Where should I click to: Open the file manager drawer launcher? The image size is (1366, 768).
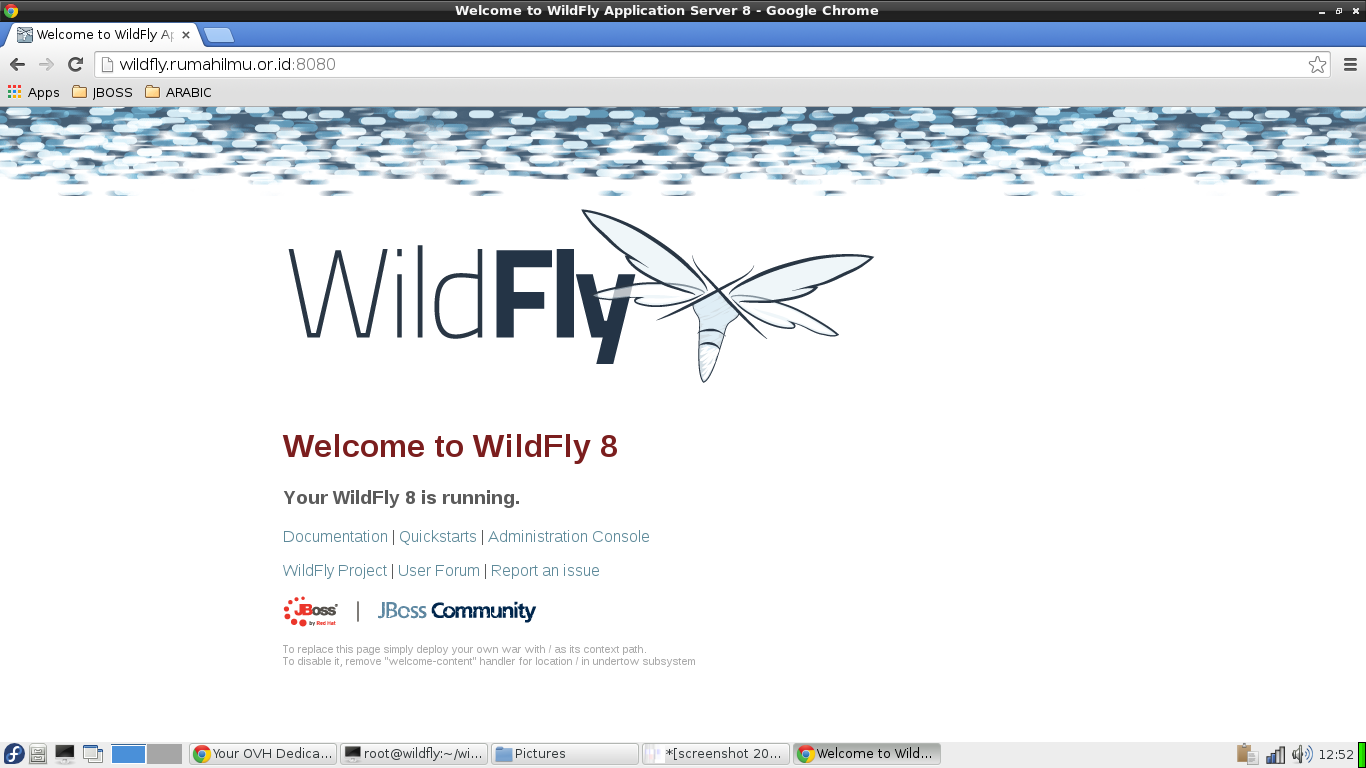pyautogui.click(x=38, y=754)
